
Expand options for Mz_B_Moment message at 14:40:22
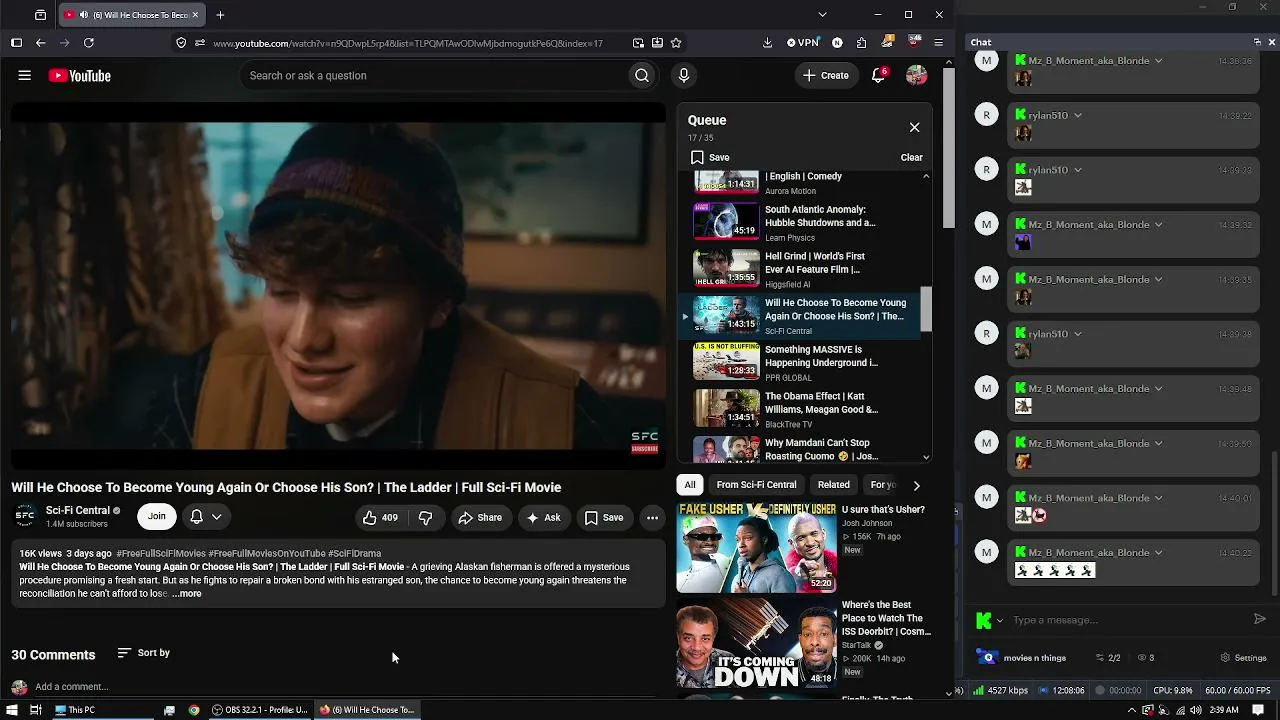point(1158,552)
